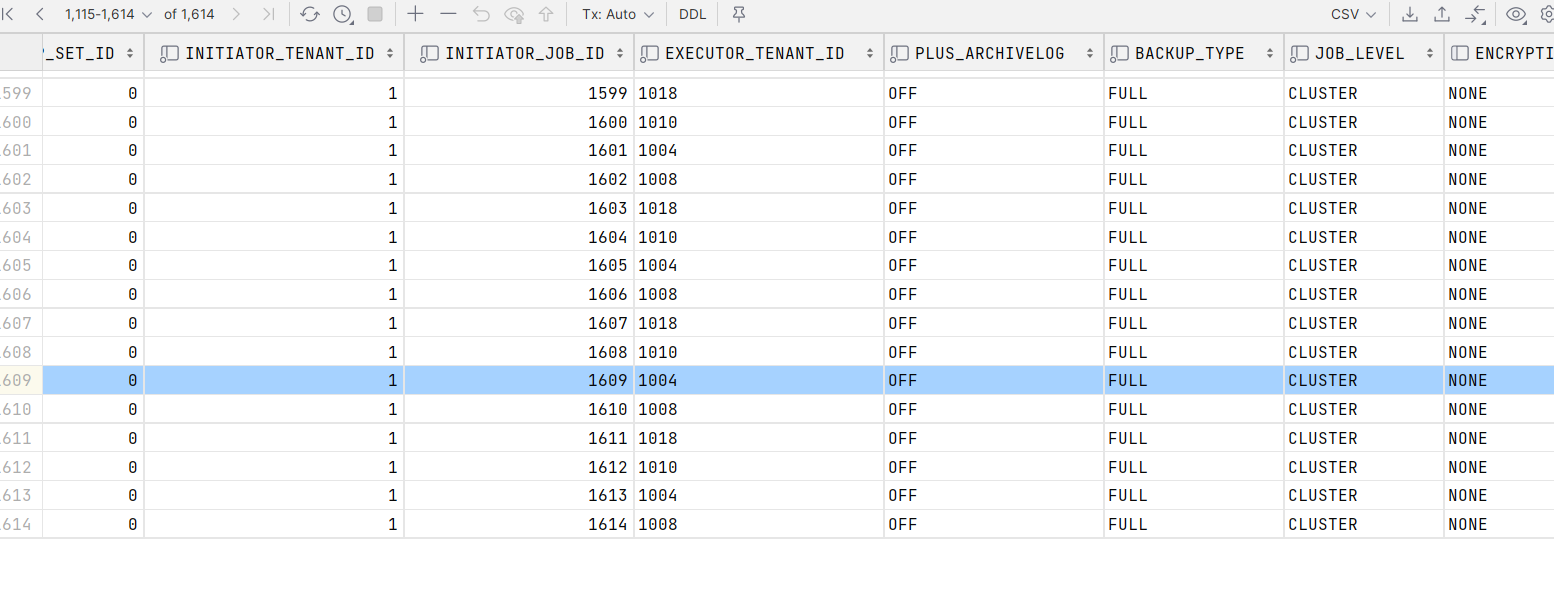Open the Tx: Auto transaction mode dropdown

[x=617, y=14]
